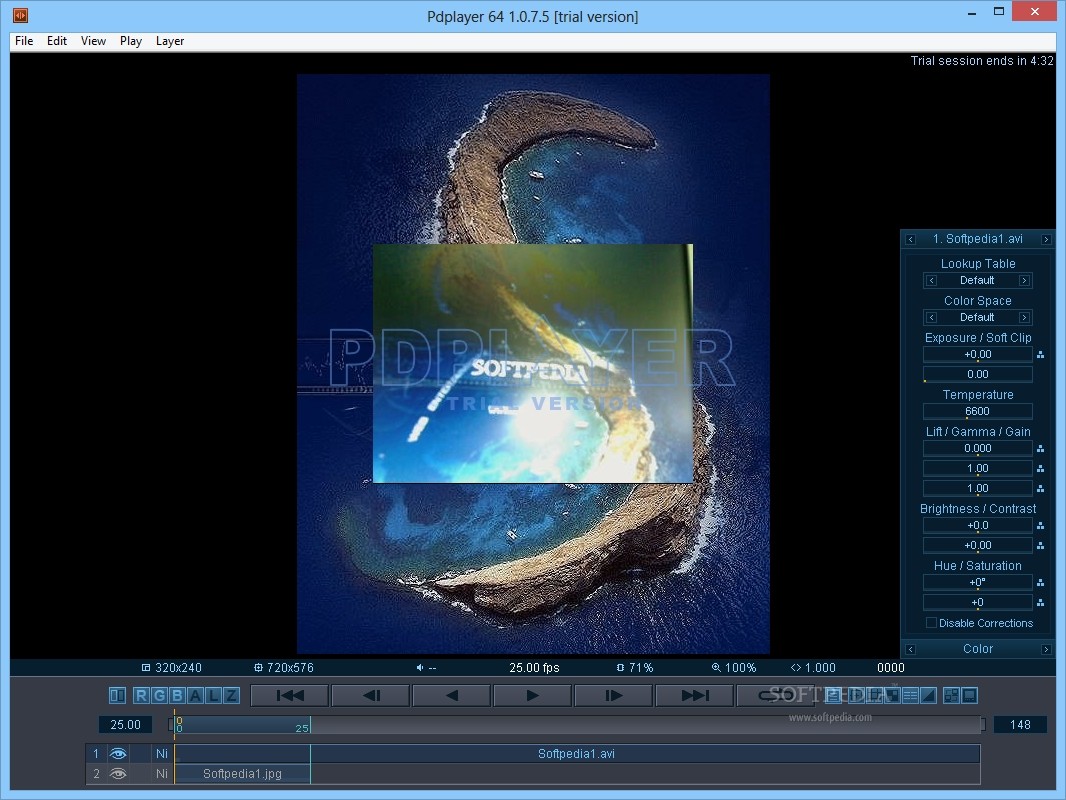Click the mosaic layout icon in the toolbar

pos(951,695)
